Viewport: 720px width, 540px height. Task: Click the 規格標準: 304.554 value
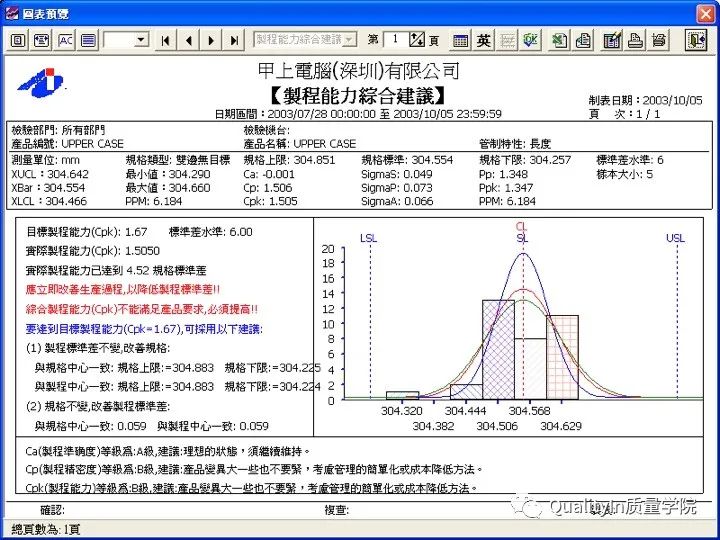407,160
